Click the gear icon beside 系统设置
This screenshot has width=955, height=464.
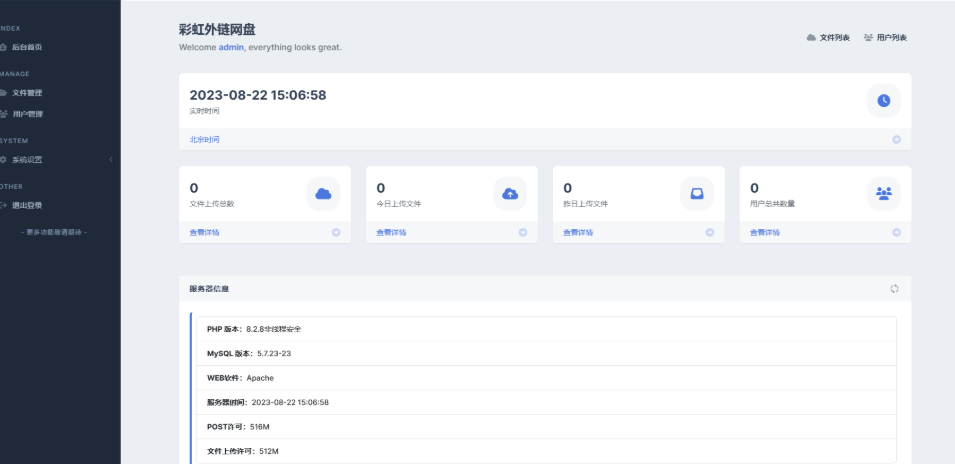click(3, 160)
